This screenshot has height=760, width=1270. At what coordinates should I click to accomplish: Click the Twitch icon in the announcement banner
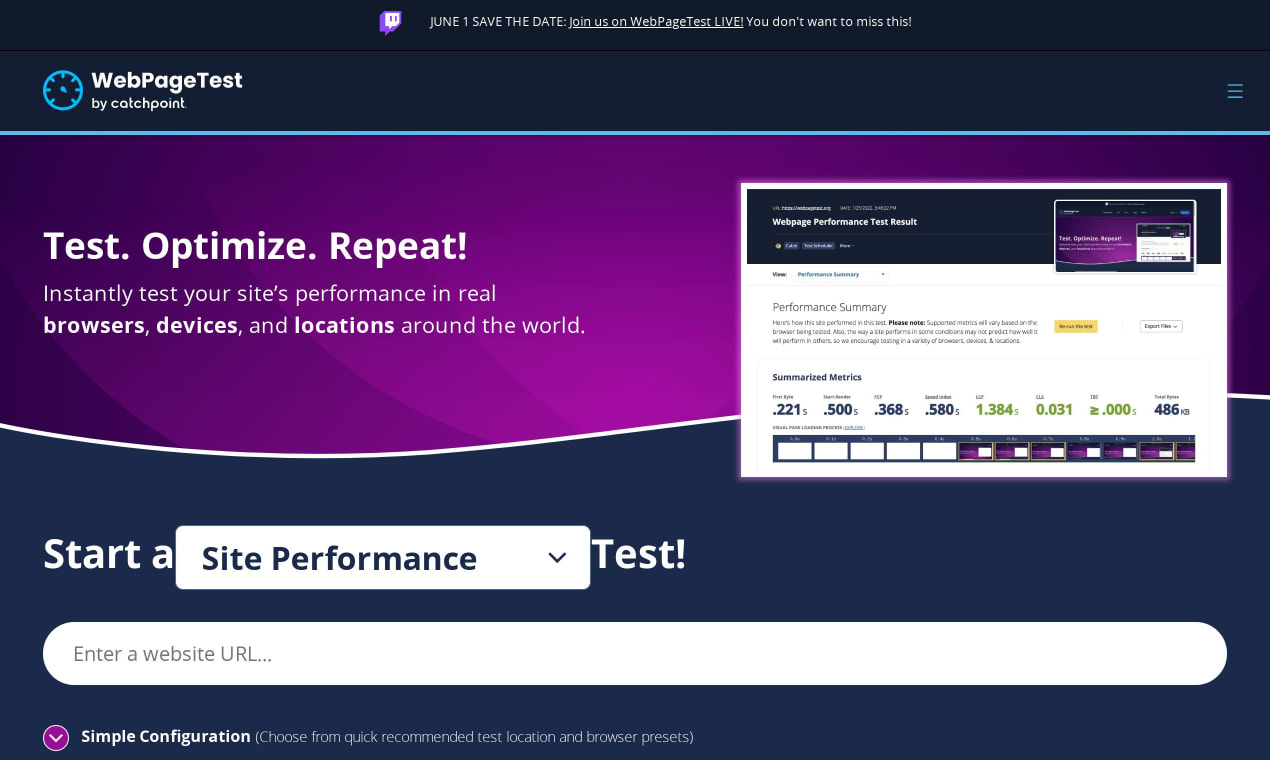point(390,22)
